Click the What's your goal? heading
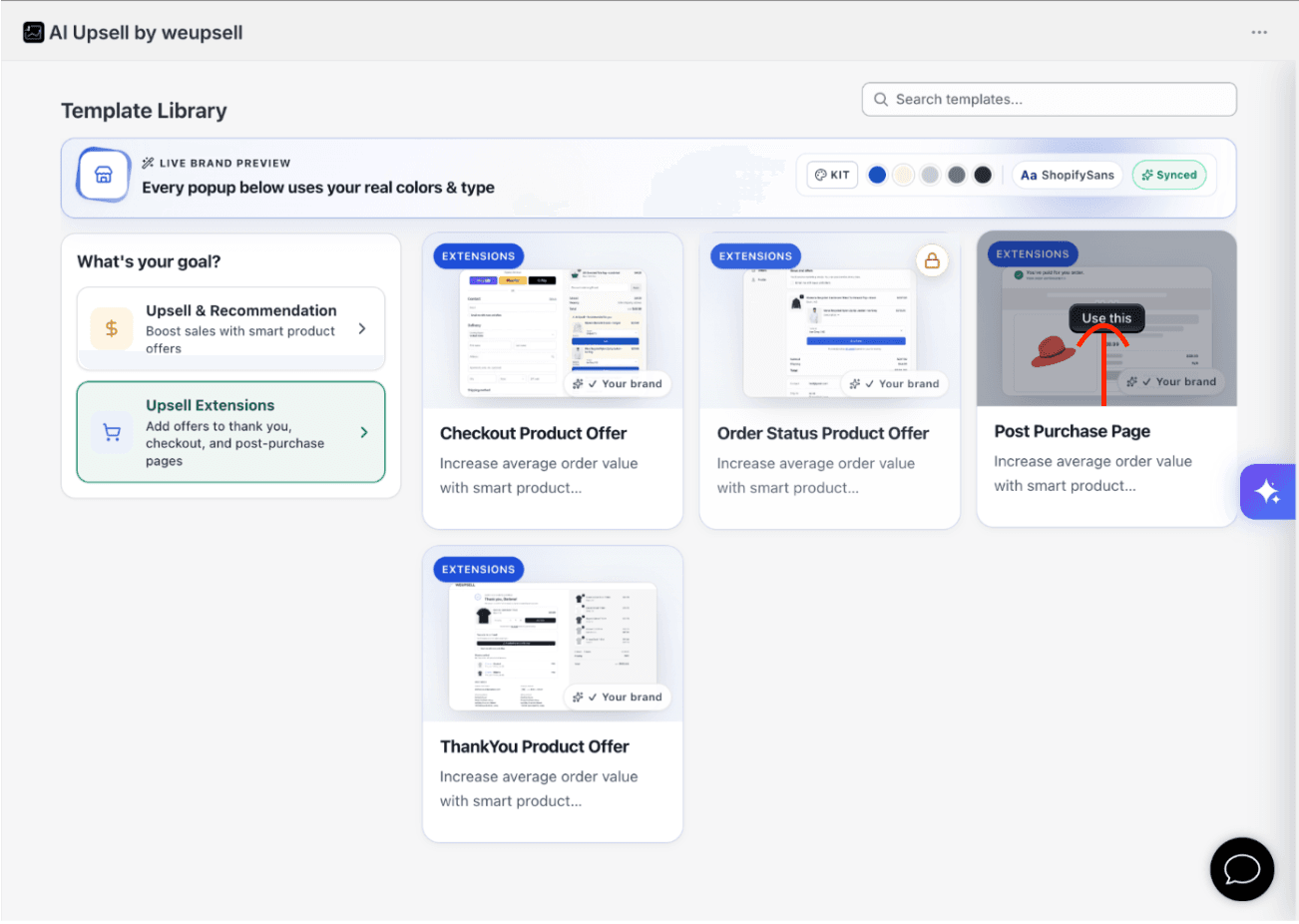The image size is (1299, 924). (x=149, y=261)
